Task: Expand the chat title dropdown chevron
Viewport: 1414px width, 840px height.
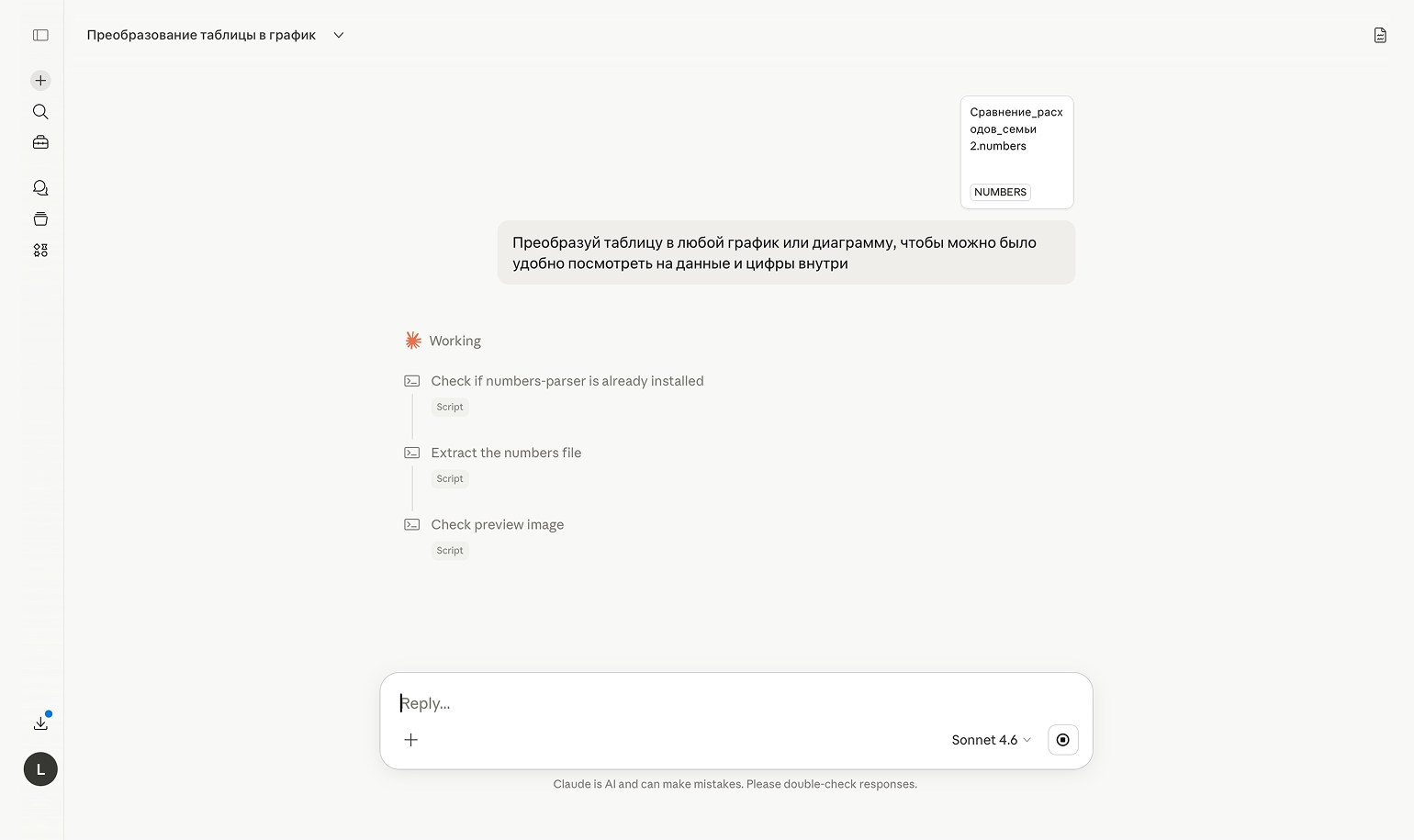Action: click(339, 35)
